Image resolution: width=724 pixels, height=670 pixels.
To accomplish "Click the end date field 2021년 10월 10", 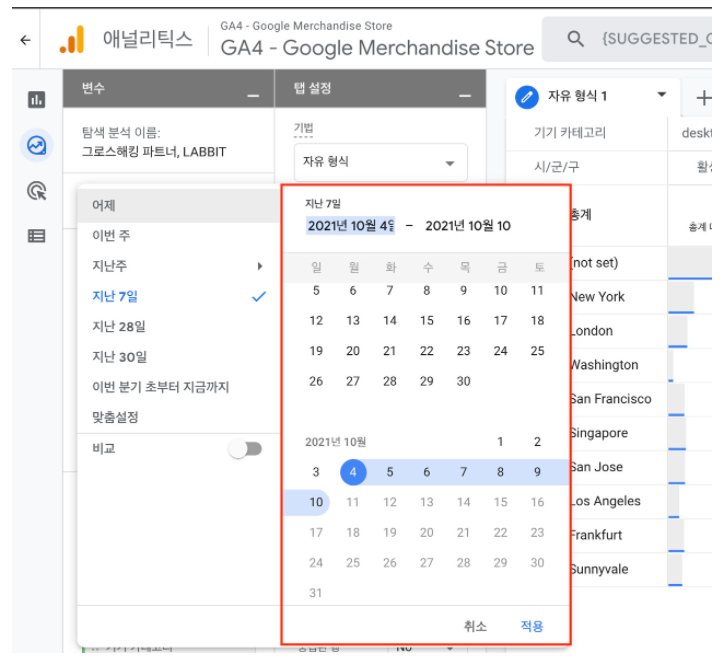I will [x=468, y=226].
